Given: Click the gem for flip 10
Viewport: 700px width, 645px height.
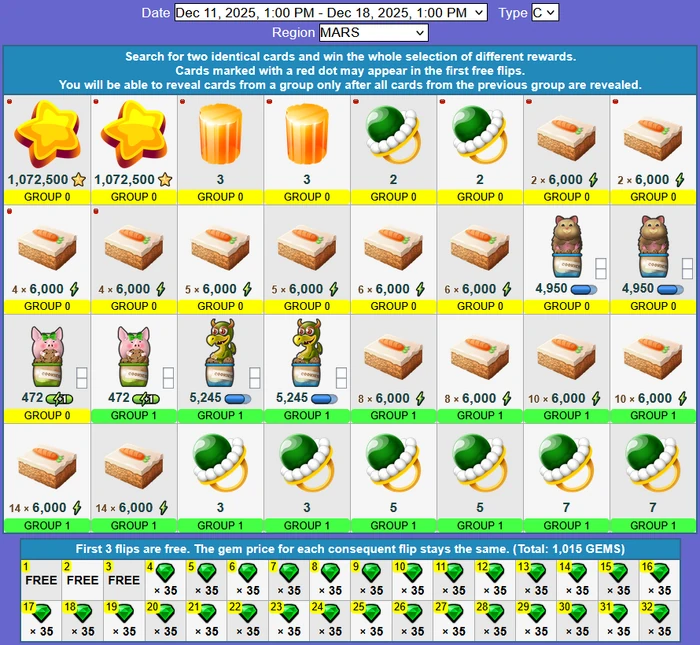Looking at the screenshot, I should pos(413,573).
